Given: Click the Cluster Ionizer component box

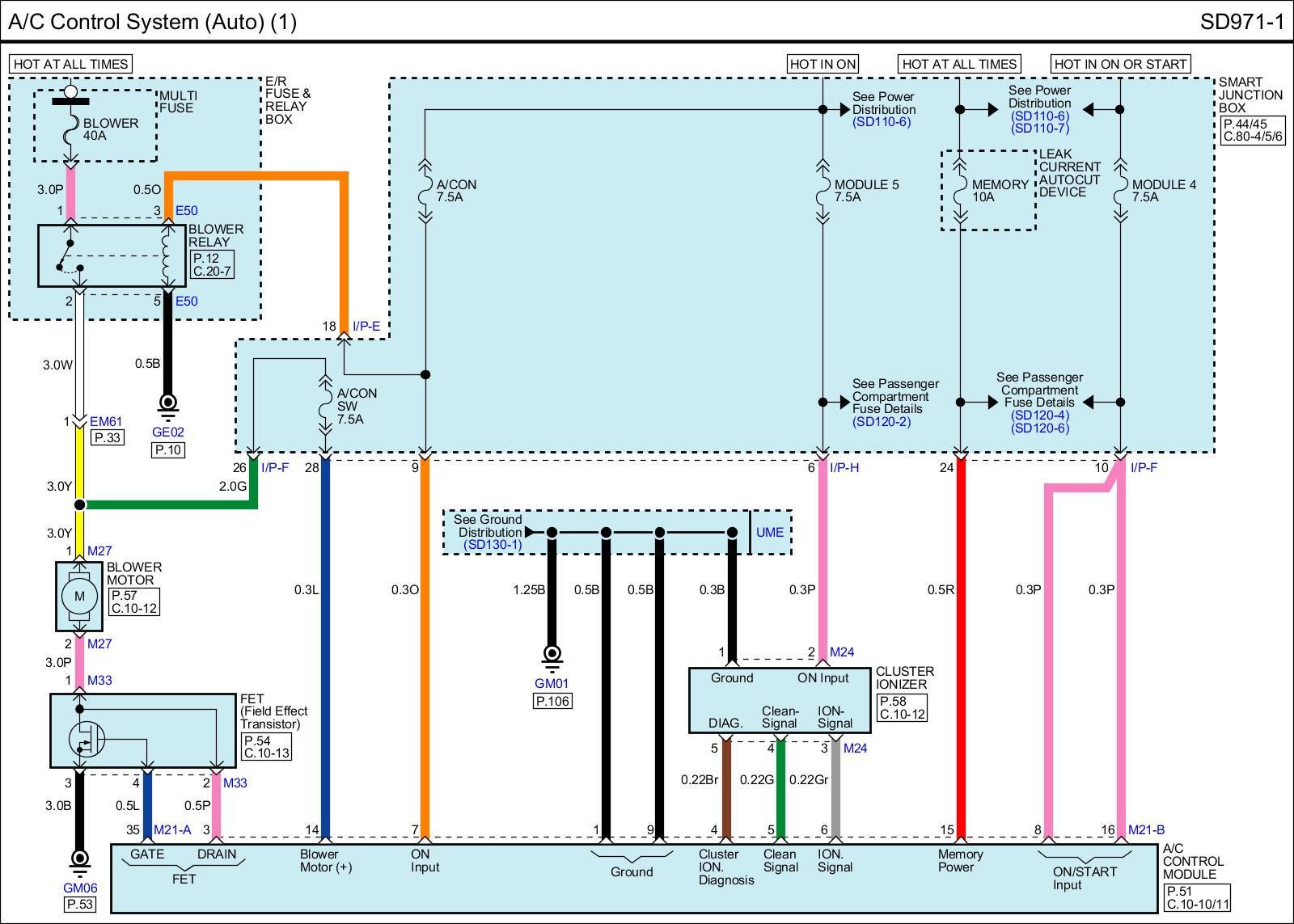Looking at the screenshot, I should click(779, 700).
